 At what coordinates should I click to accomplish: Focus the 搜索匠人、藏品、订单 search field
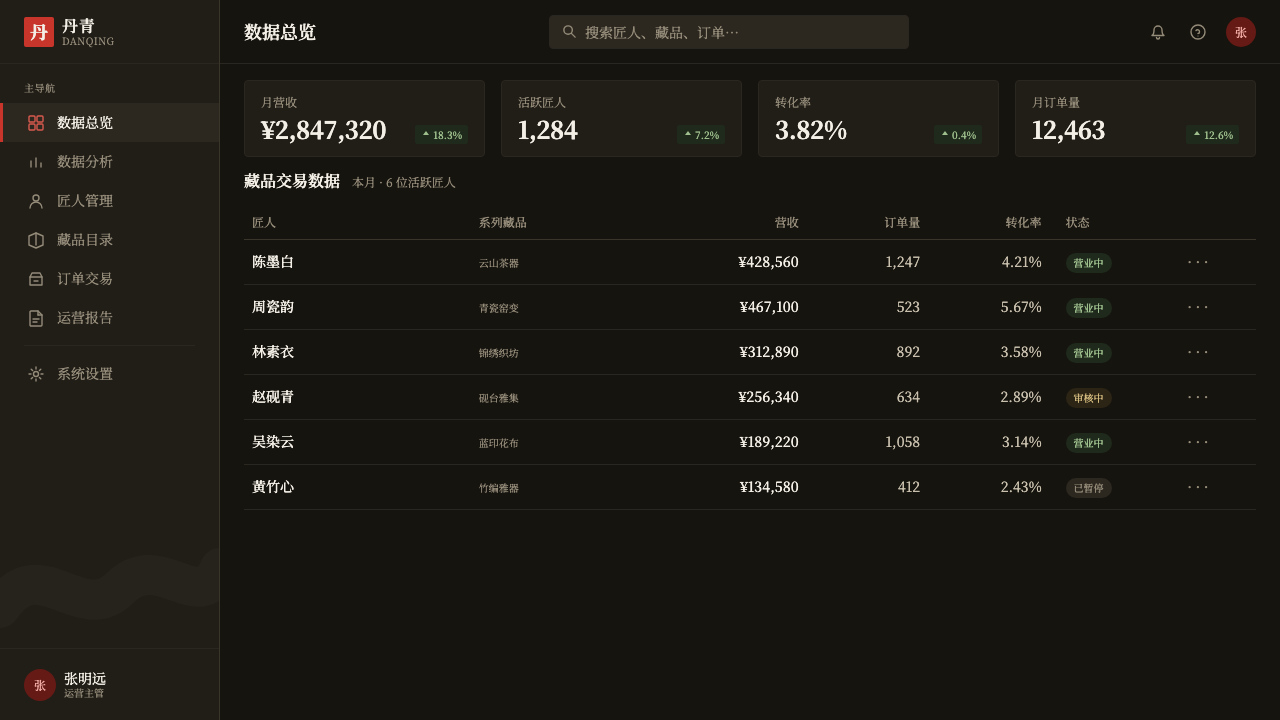[729, 32]
